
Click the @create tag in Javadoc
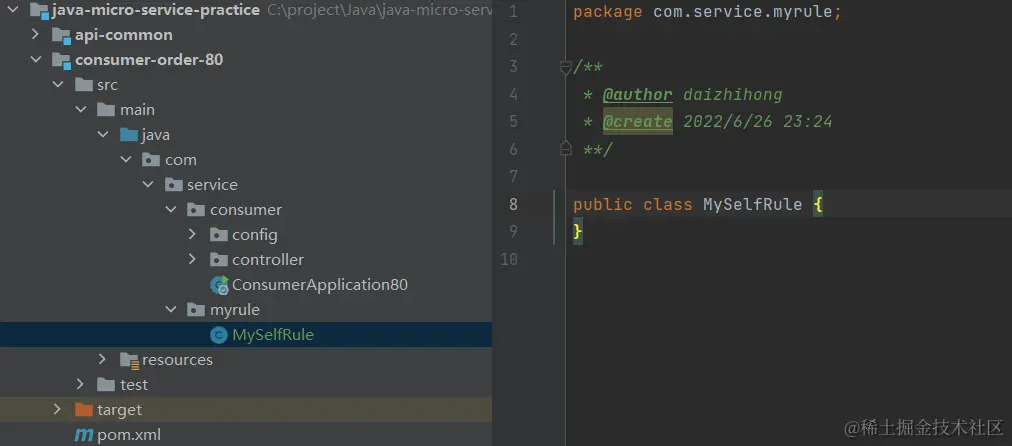pos(638,121)
